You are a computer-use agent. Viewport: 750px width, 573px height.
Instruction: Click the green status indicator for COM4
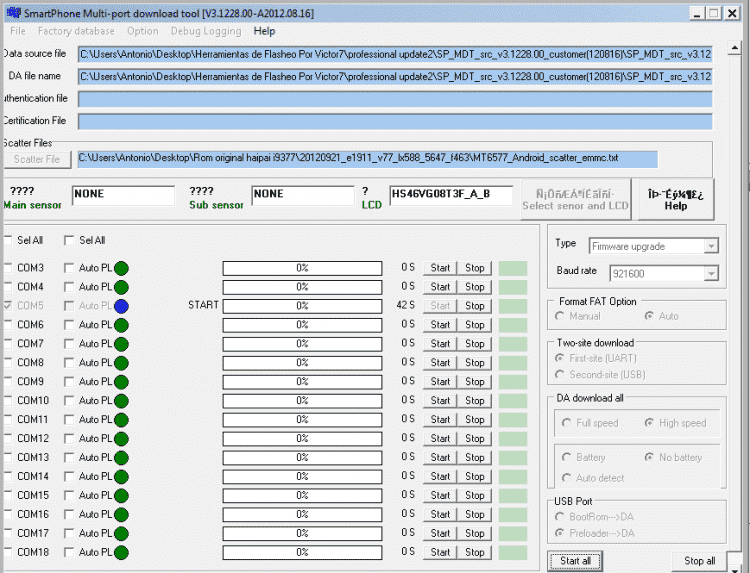pyautogui.click(x=121, y=287)
